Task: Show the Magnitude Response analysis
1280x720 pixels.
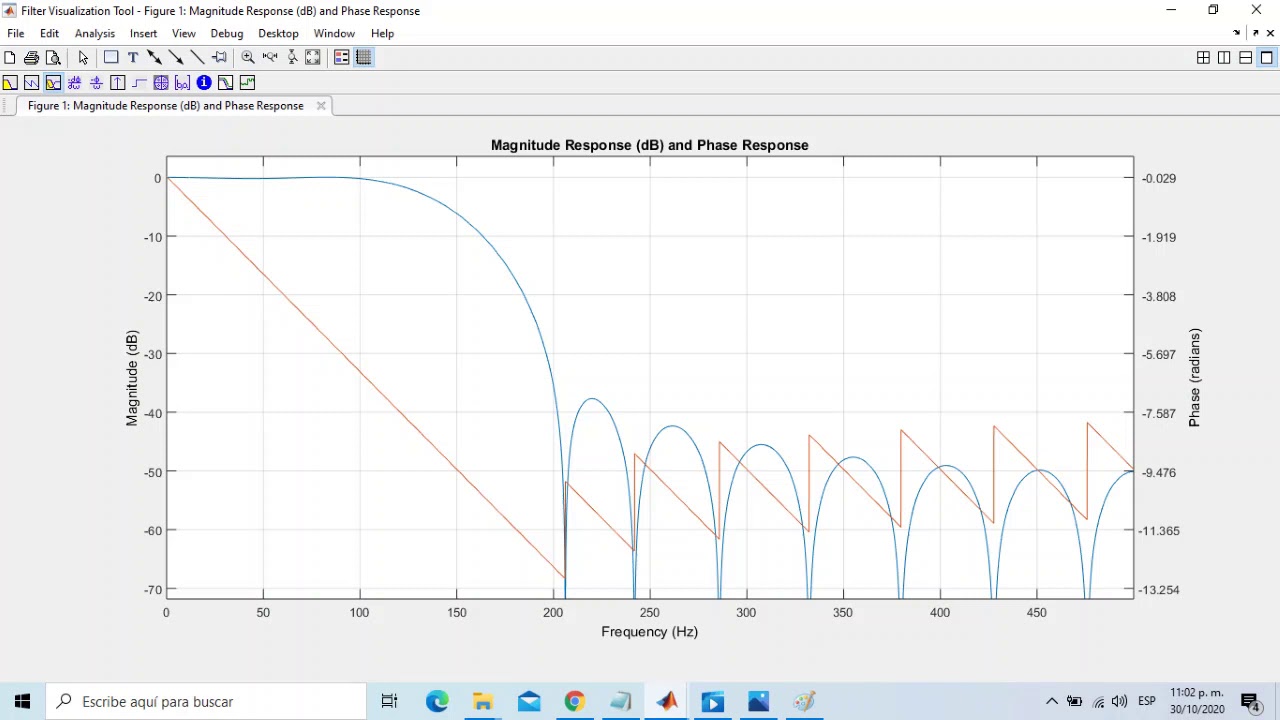Action: click(x=10, y=83)
